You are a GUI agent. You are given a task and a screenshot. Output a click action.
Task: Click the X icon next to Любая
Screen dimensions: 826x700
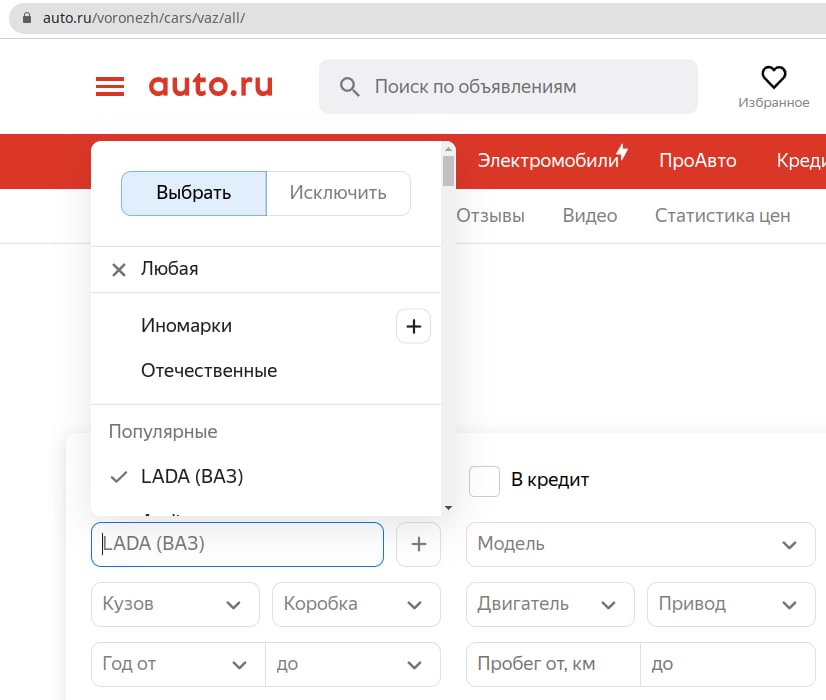click(x=119, y=270)
